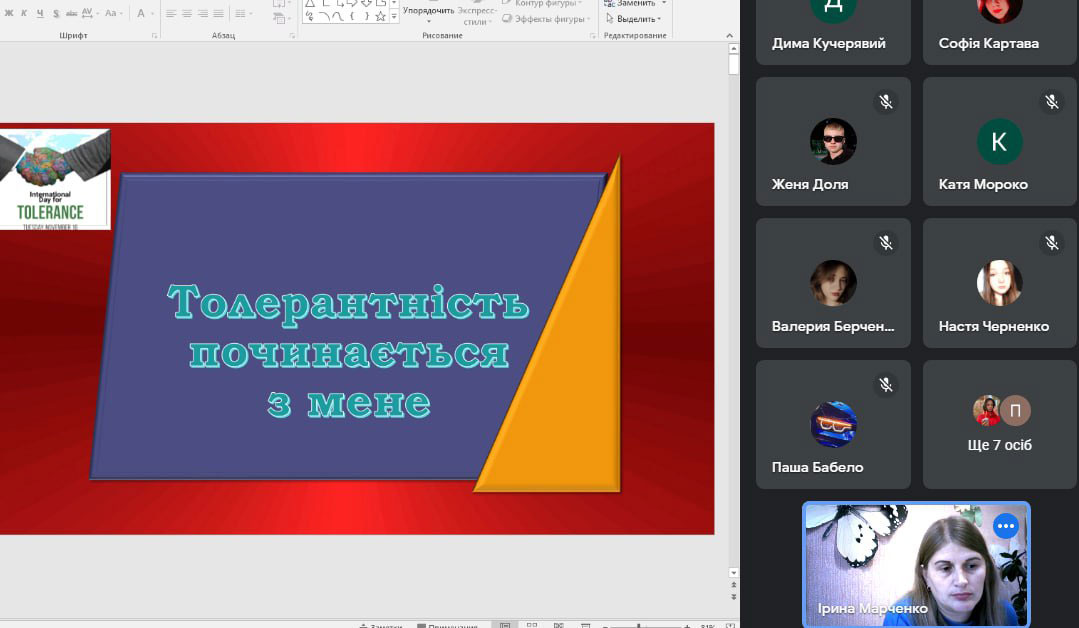This screenshot has height=628, width=1079.
Task: Click Заменить replace button
Action: 634,3
